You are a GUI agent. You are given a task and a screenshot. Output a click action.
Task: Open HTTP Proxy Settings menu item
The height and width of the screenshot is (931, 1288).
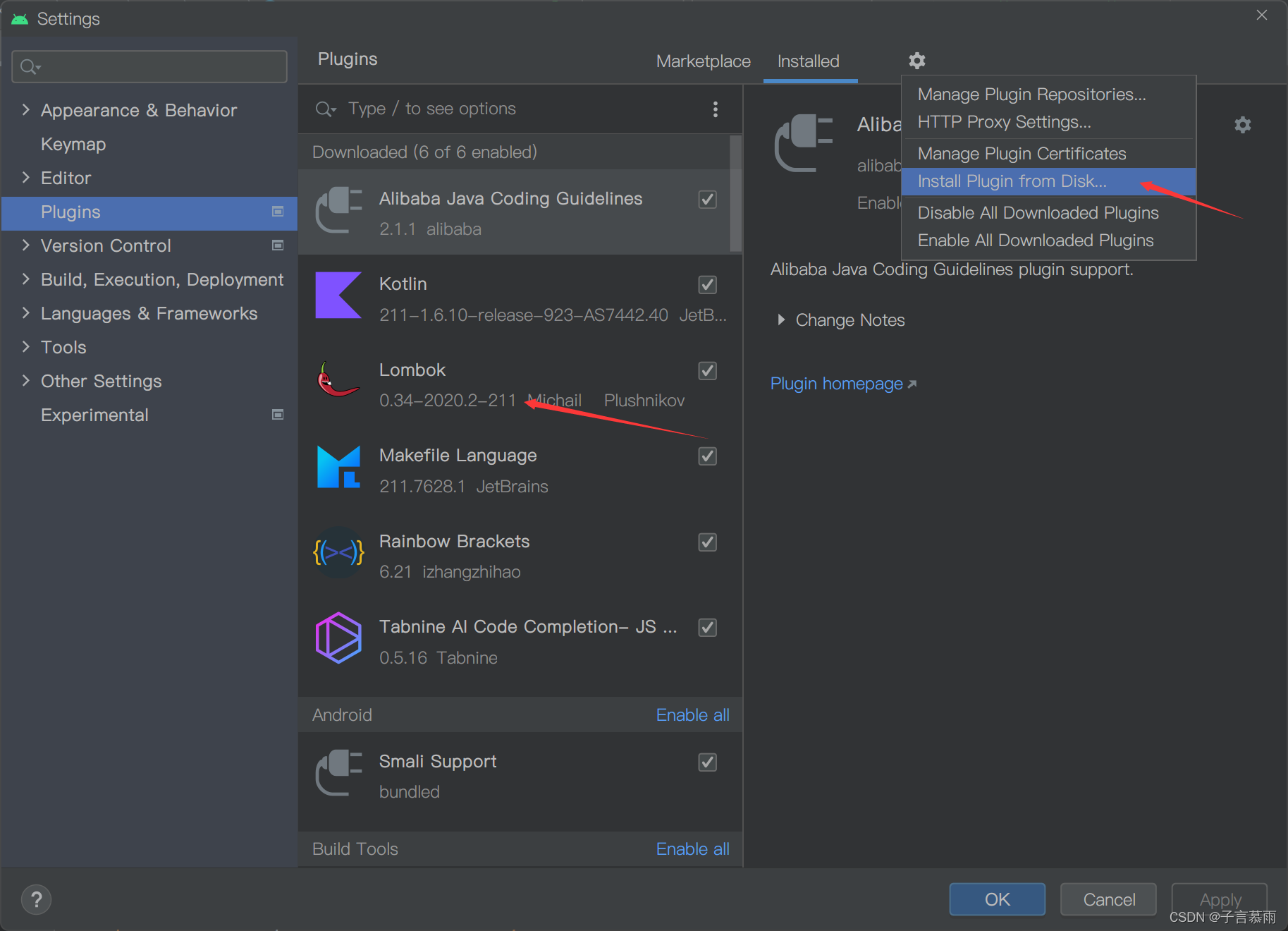point(1048,122)
